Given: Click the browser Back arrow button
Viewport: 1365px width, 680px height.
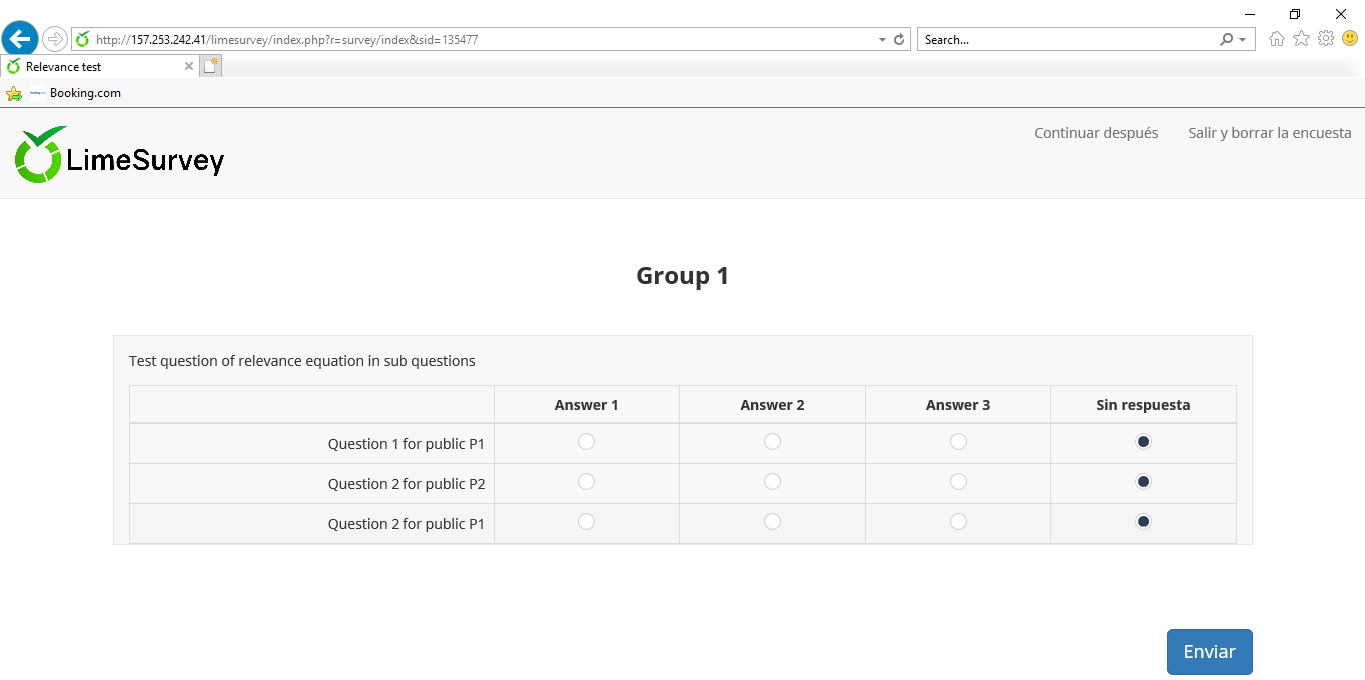Looking at the screenshot, I should (x=20, y=39).
